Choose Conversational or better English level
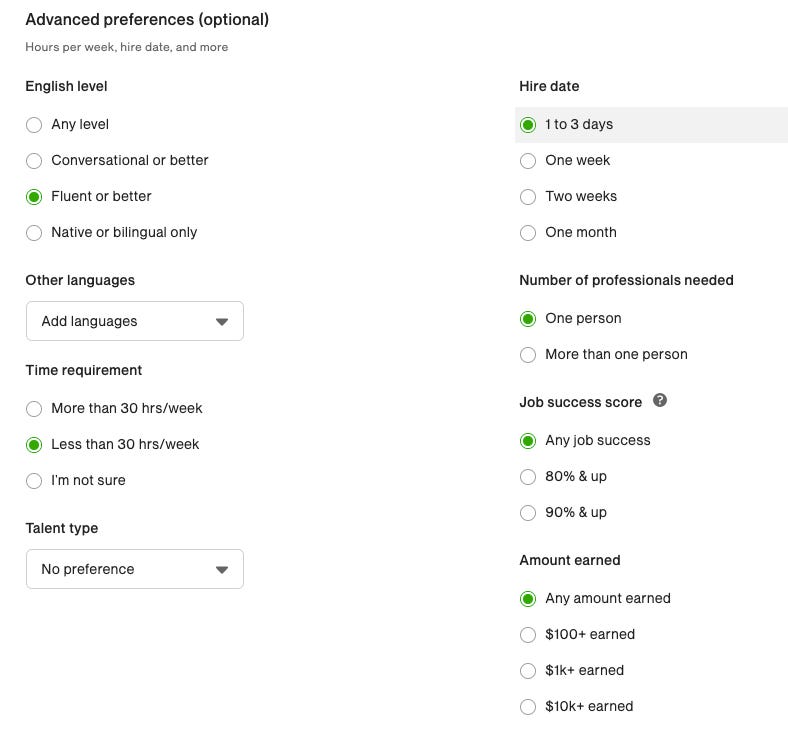Screen dimensions: 788x731 [34, 161]
